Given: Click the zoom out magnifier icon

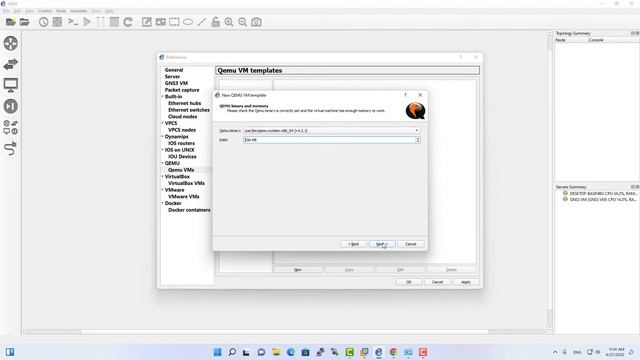Looking at the screenshot, I should [x=242, y=22].
